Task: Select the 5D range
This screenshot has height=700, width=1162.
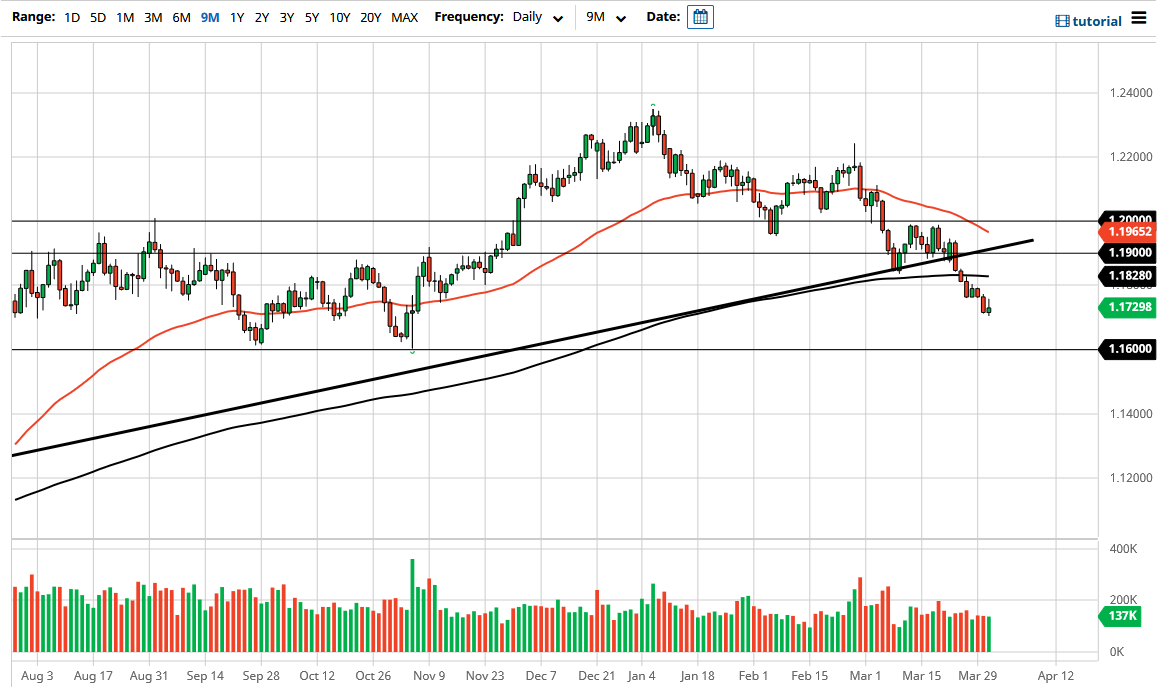Action: click(x=98, y=17)
